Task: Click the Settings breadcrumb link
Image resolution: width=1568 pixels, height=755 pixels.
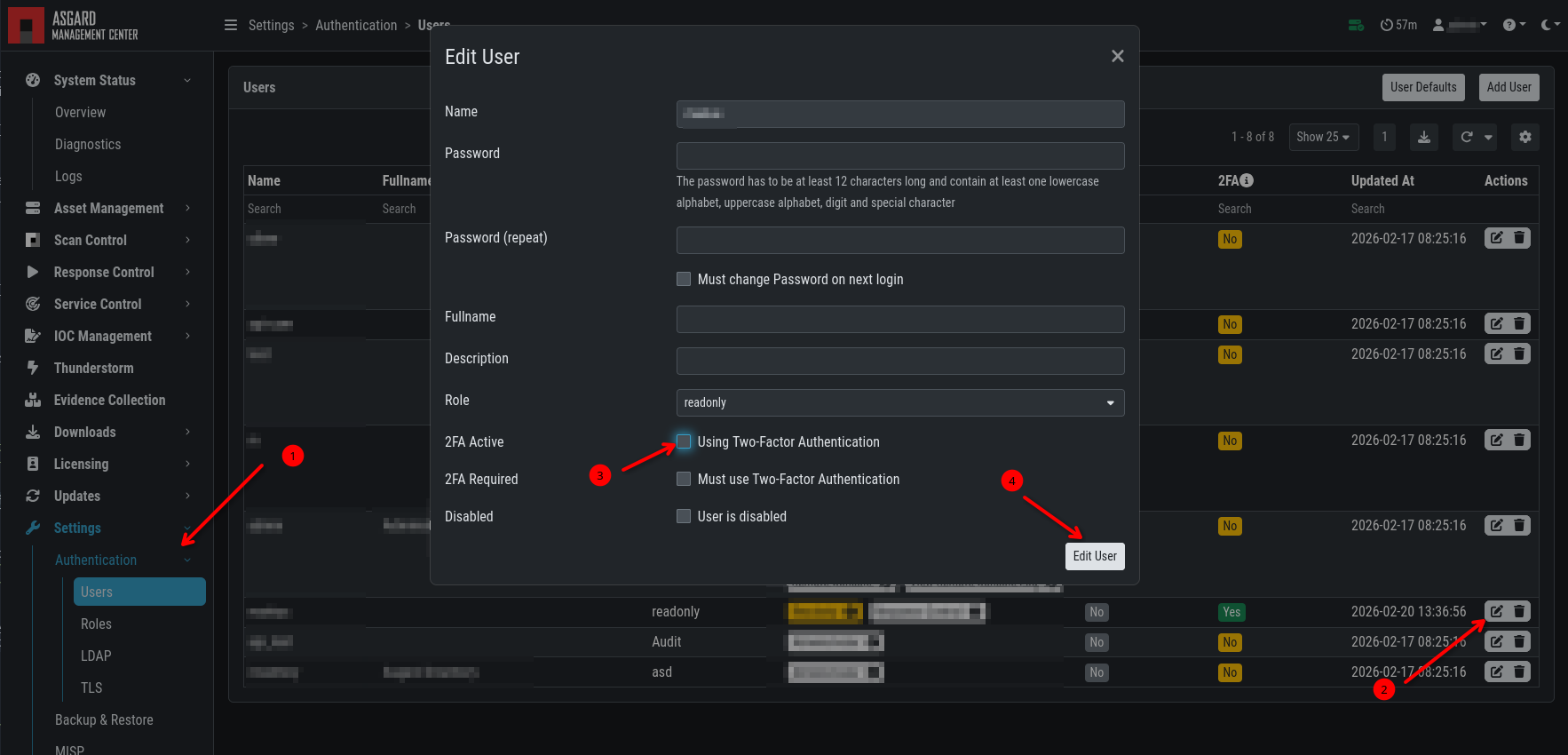Action: [271, 25]
